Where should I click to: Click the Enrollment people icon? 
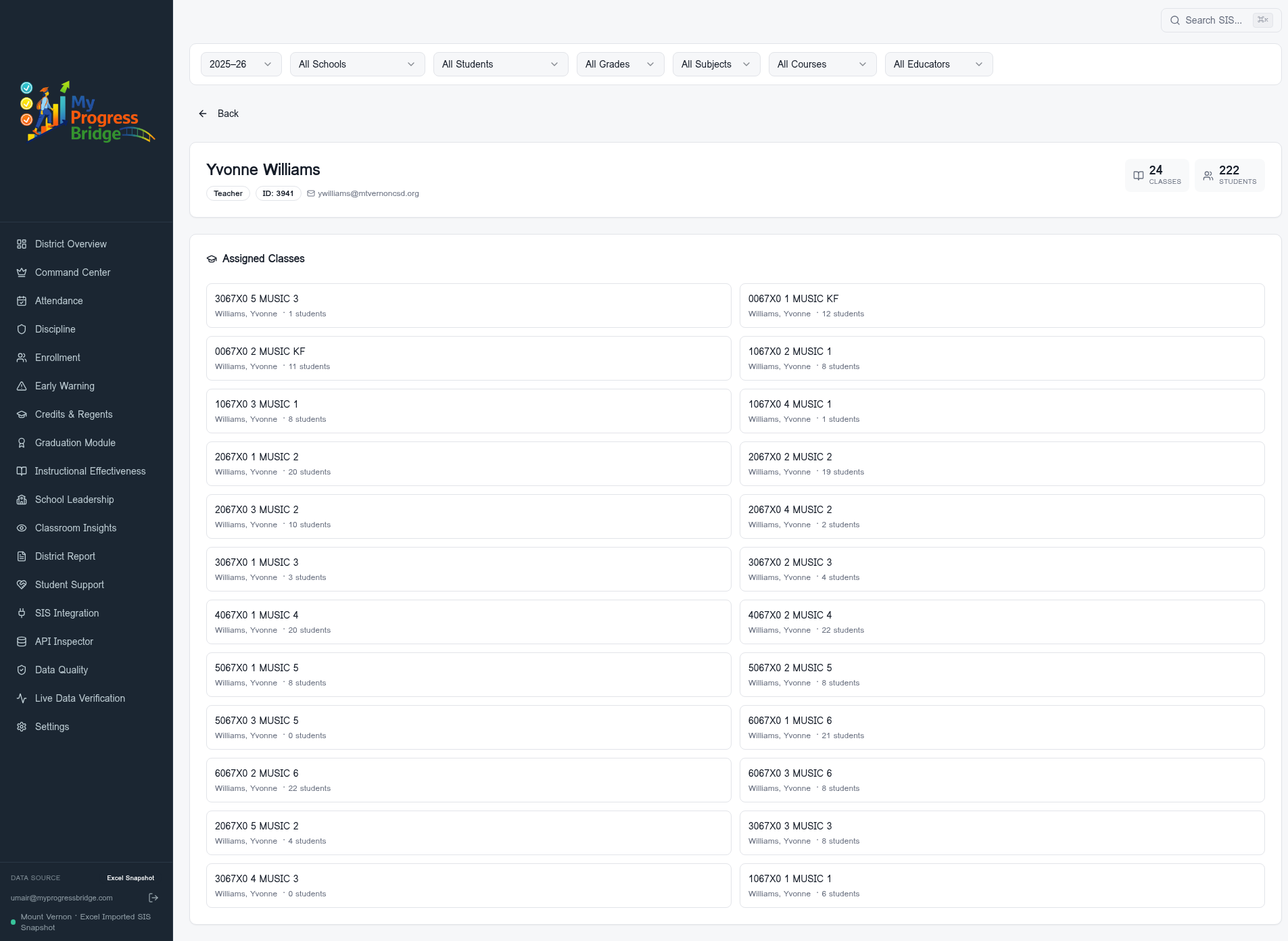[22, 358]
